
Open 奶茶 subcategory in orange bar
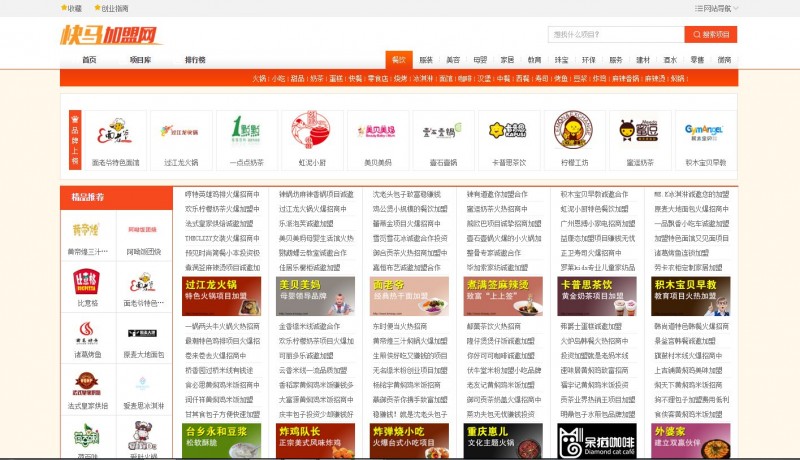317,79
